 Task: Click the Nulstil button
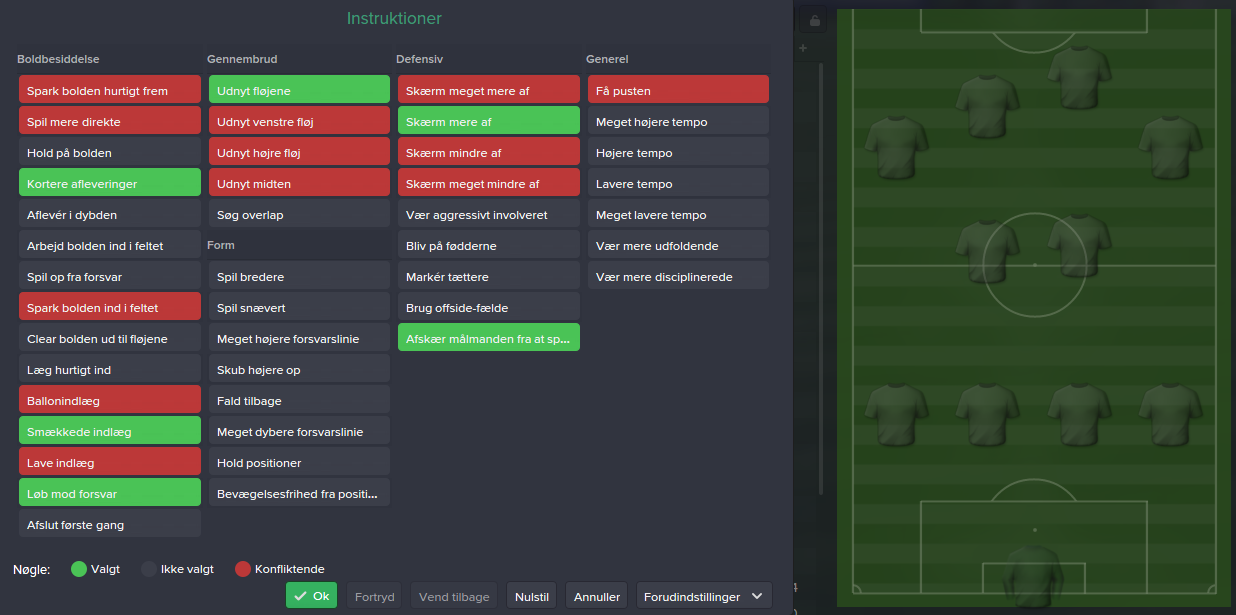pyautogui.click(x=531, y=596)
